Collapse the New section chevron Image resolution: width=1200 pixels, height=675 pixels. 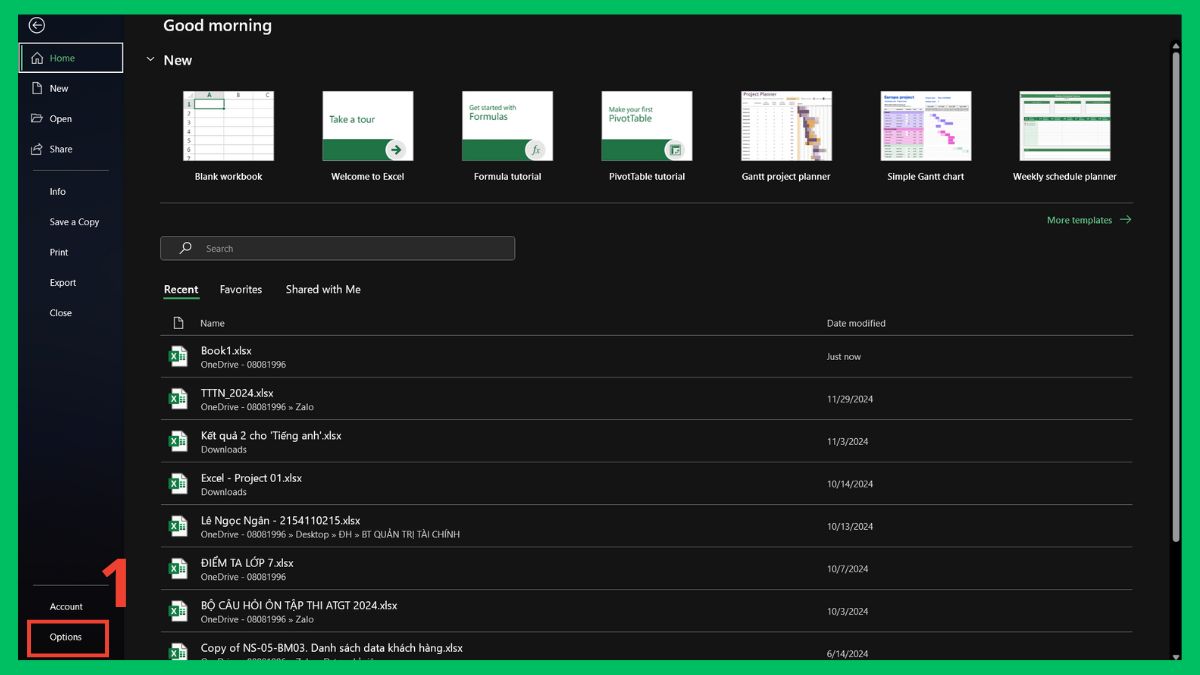(x=151, y=60)
